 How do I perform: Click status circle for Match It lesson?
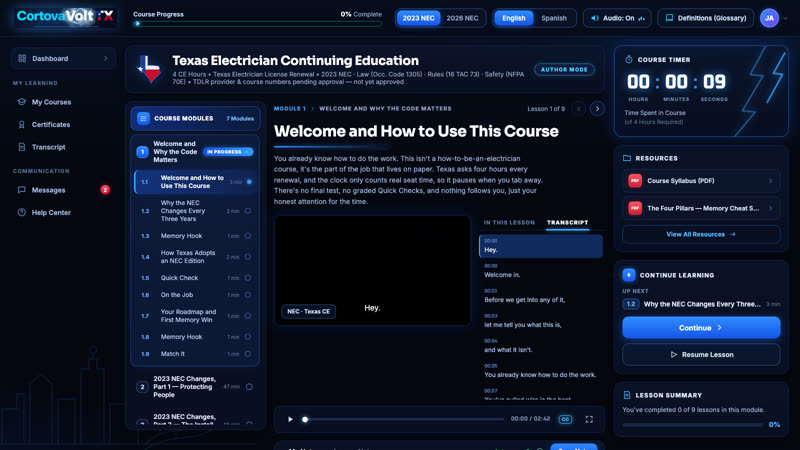coord(247,354)
